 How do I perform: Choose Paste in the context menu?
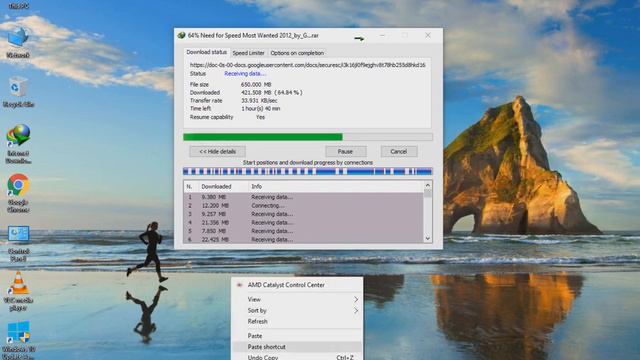[297, 336]
